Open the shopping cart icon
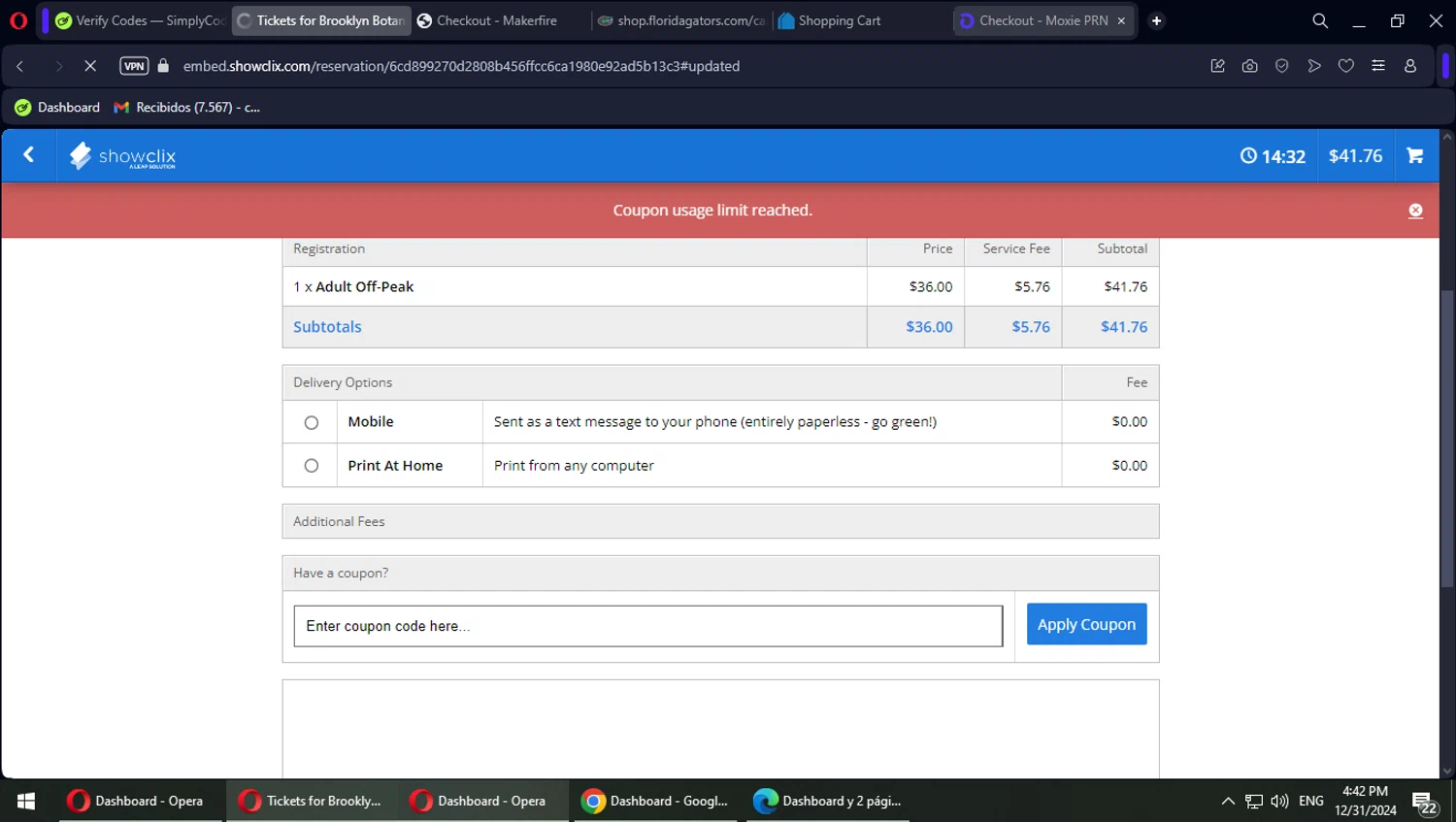1456x822 pixels. (x=1415, y=155)
